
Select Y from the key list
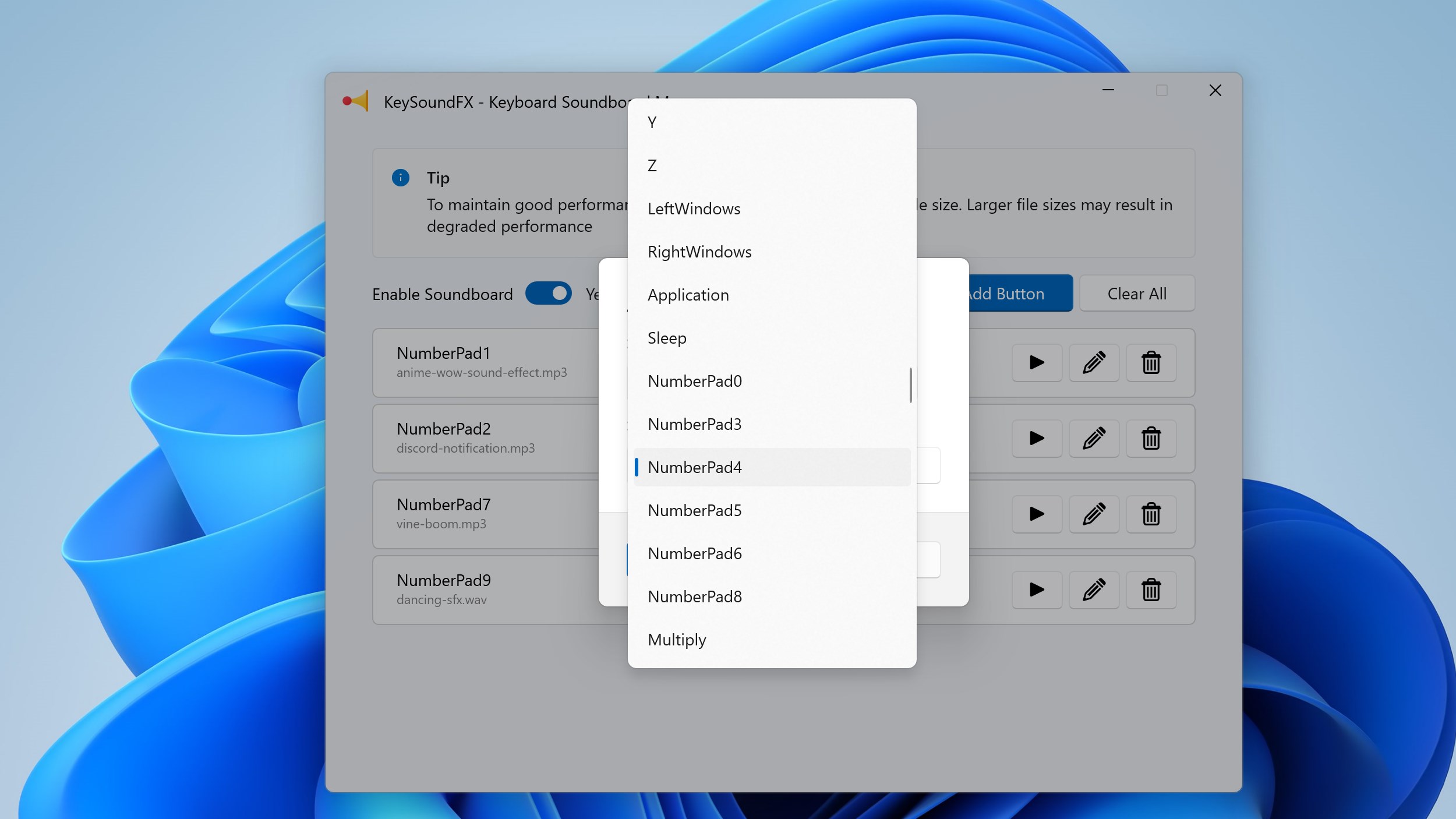click(x=772, y=122)
